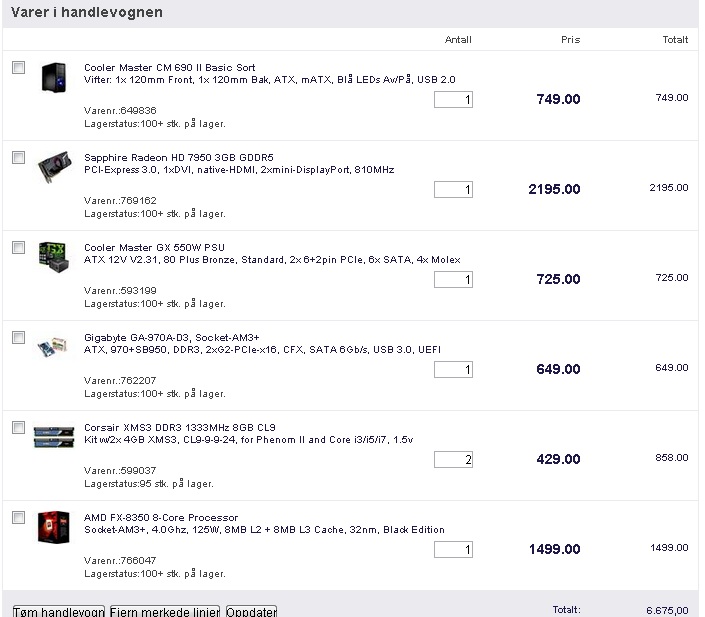Screen dimensions: 705x617
Task: Click the Sapphire Radeon HD 7950 product image
Action: (x=54, y=167)
